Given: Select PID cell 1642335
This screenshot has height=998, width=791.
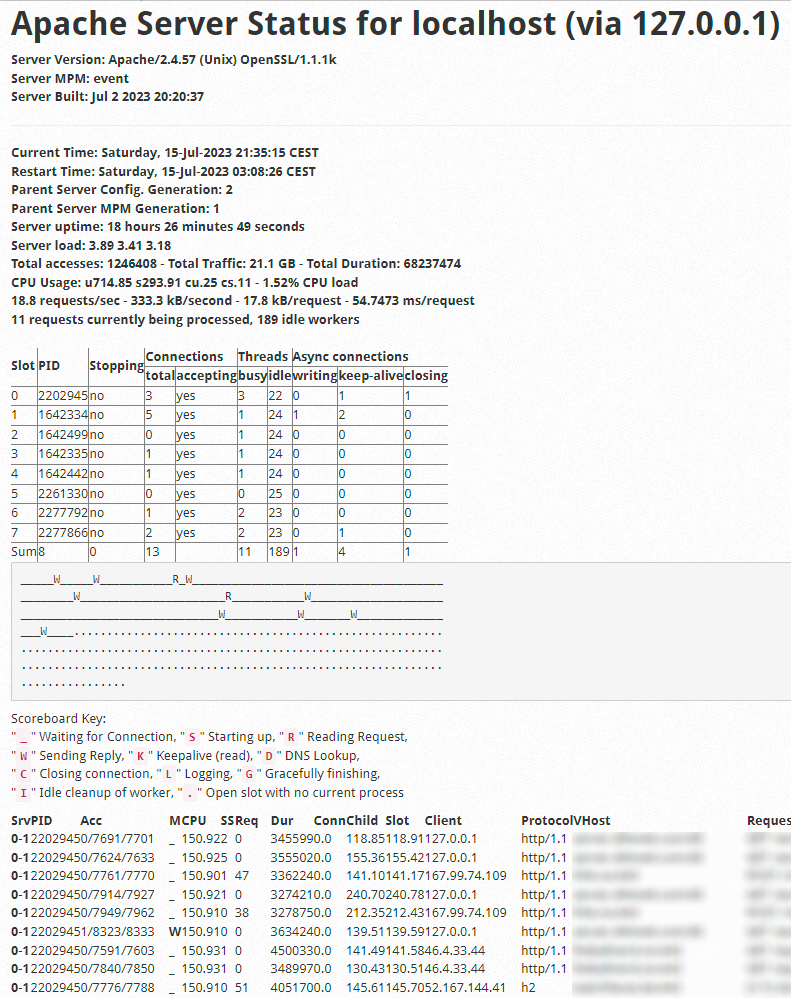Looking at the screenshot, I should coord(62,454).
